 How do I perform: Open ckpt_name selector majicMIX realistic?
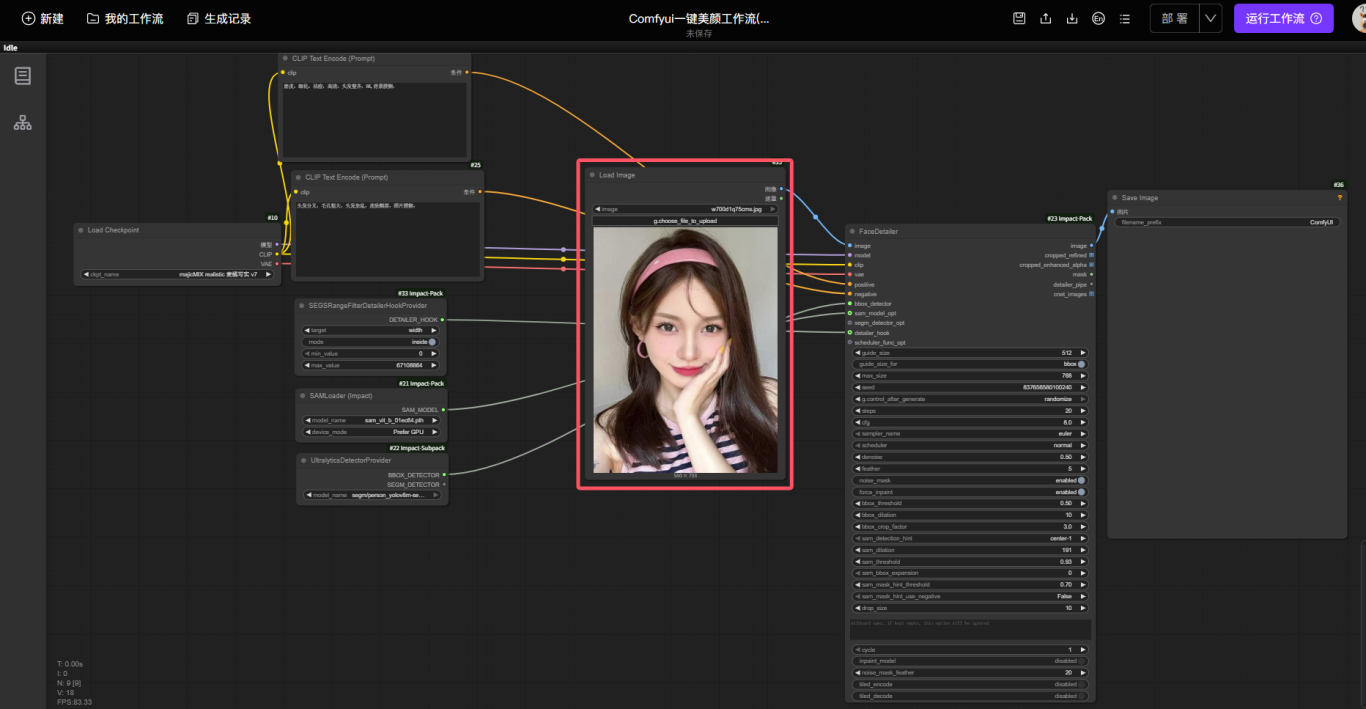point(177,274)
